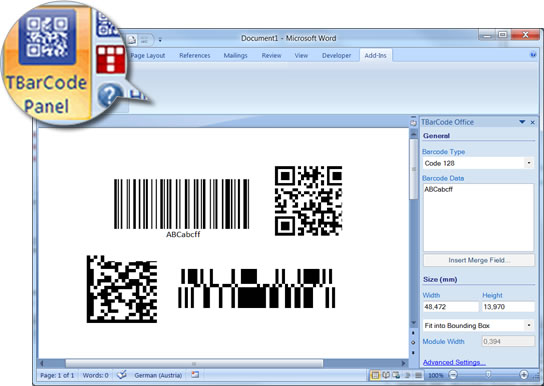
Task: Click the red grid barcode icon
Action: click(111, 60)
